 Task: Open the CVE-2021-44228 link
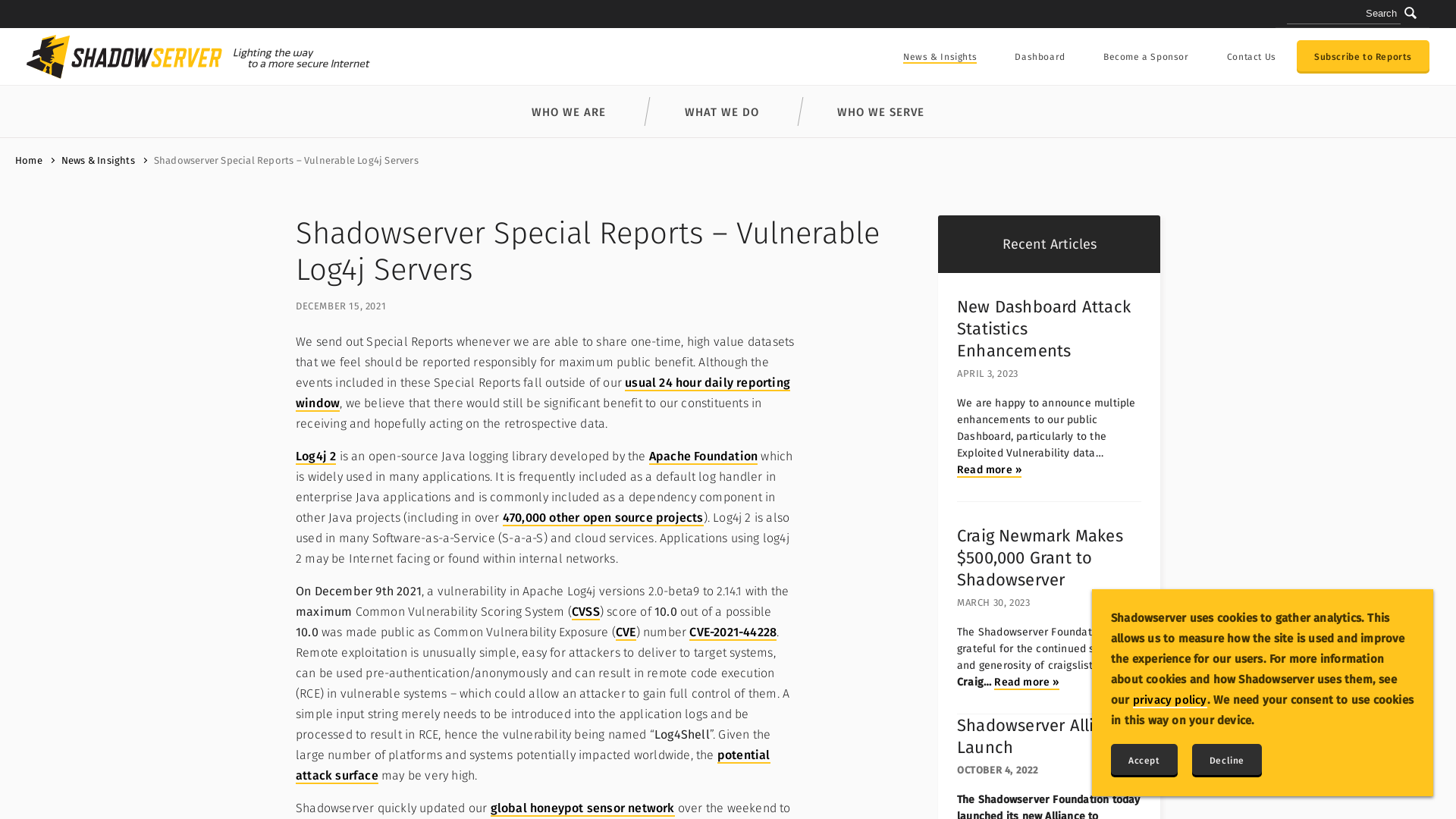[733, 632]
